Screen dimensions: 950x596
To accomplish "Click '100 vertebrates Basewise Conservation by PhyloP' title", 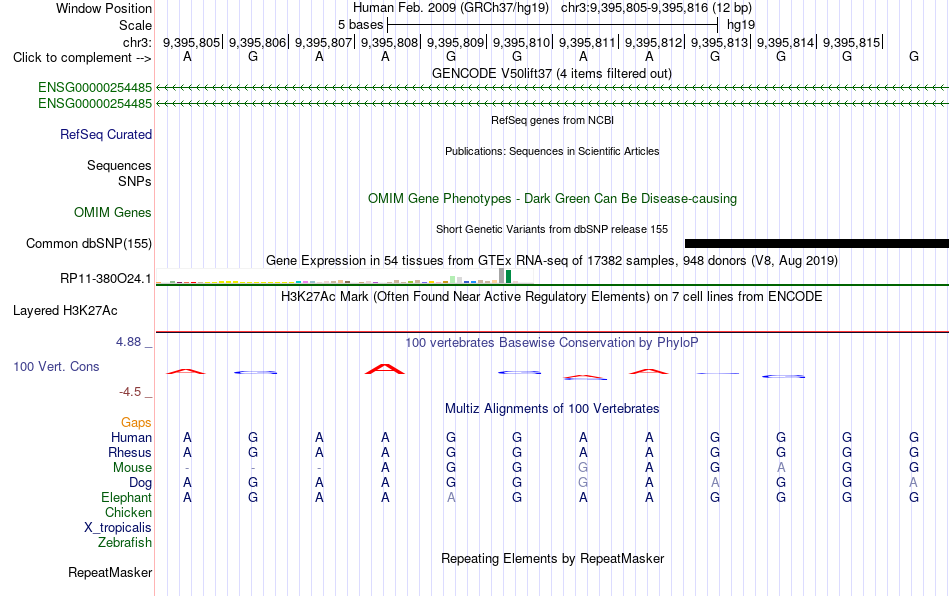I will 552,342.
